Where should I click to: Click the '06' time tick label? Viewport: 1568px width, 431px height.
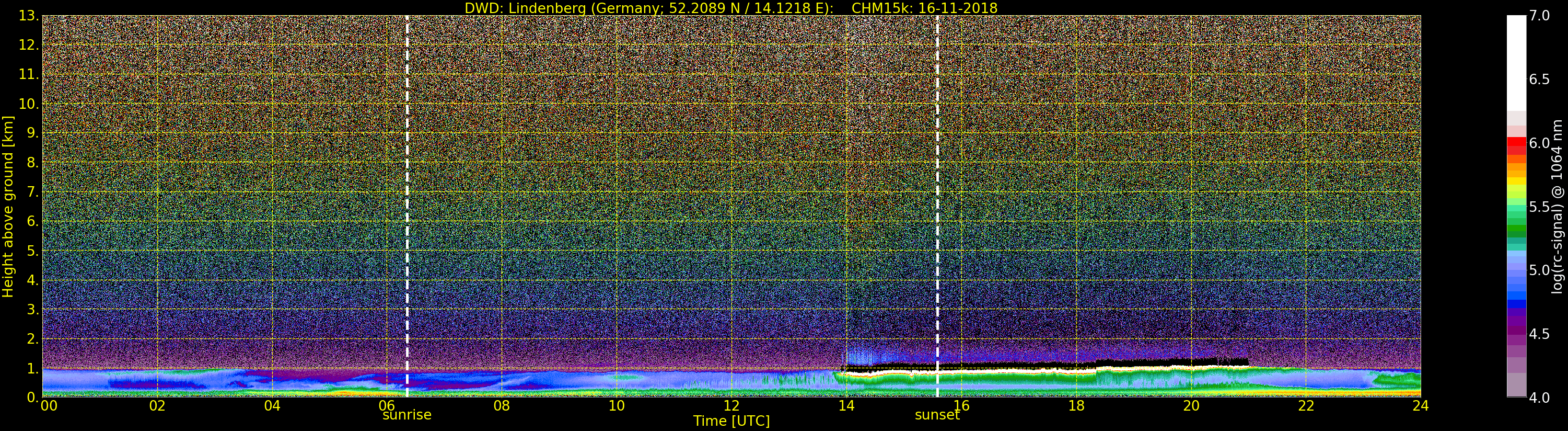tap(387, 405)
